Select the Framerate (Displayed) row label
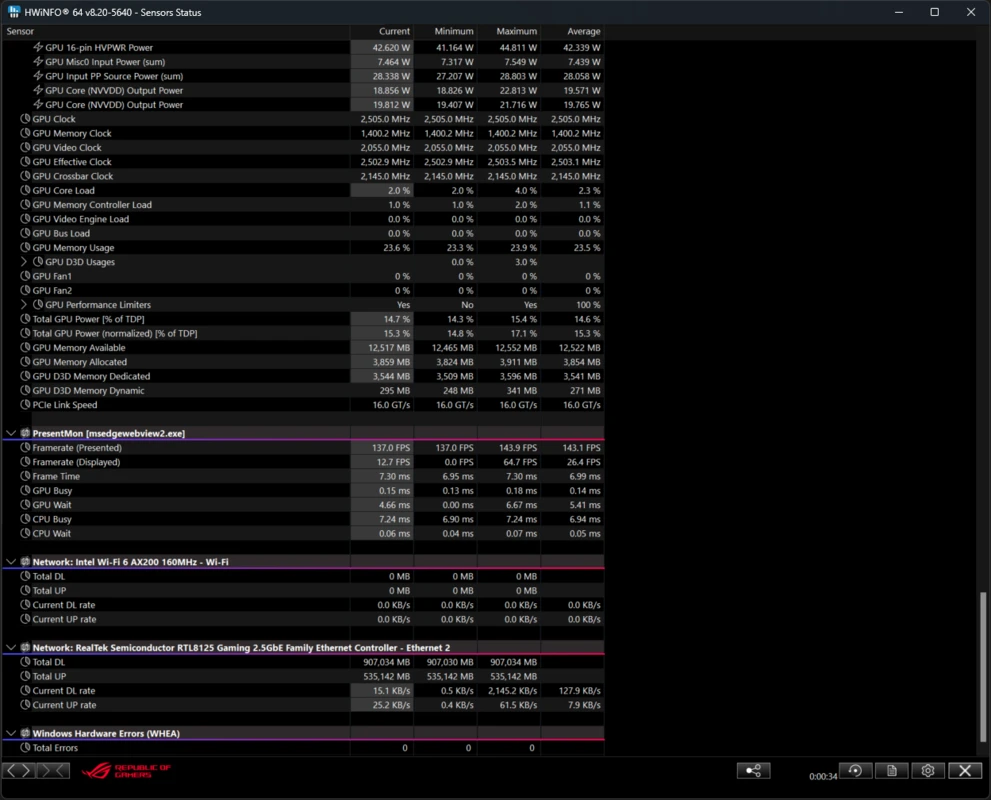 pyautogui.click(x=76, y=462)
